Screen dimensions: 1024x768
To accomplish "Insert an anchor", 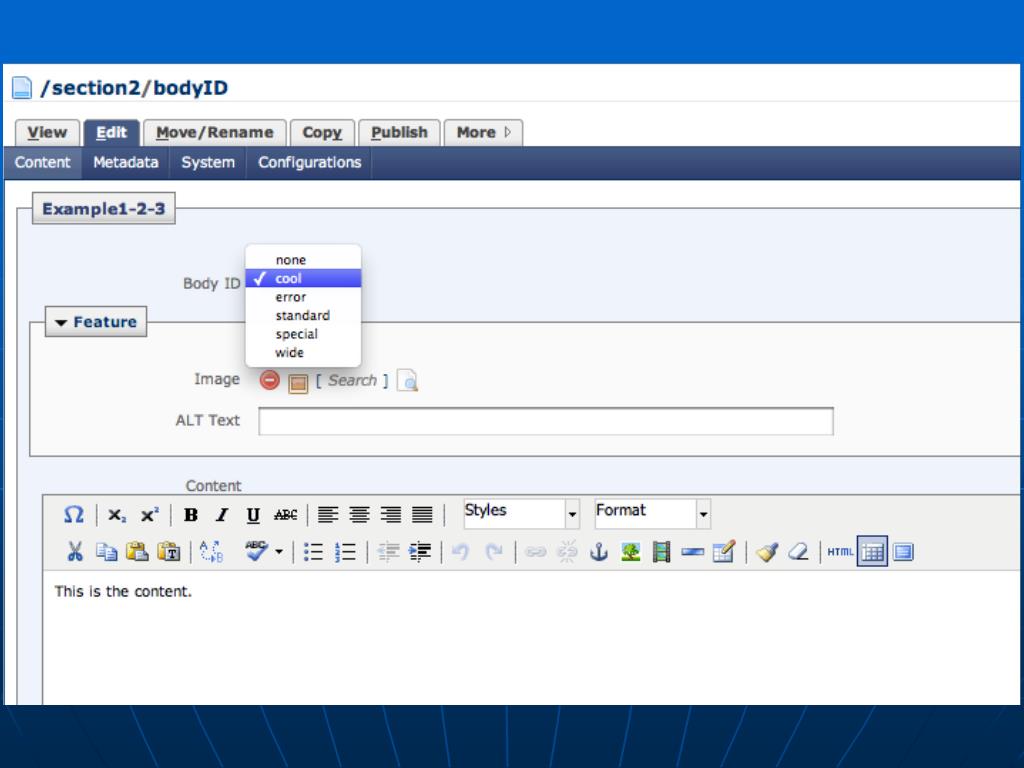I will tap(599, 552).
